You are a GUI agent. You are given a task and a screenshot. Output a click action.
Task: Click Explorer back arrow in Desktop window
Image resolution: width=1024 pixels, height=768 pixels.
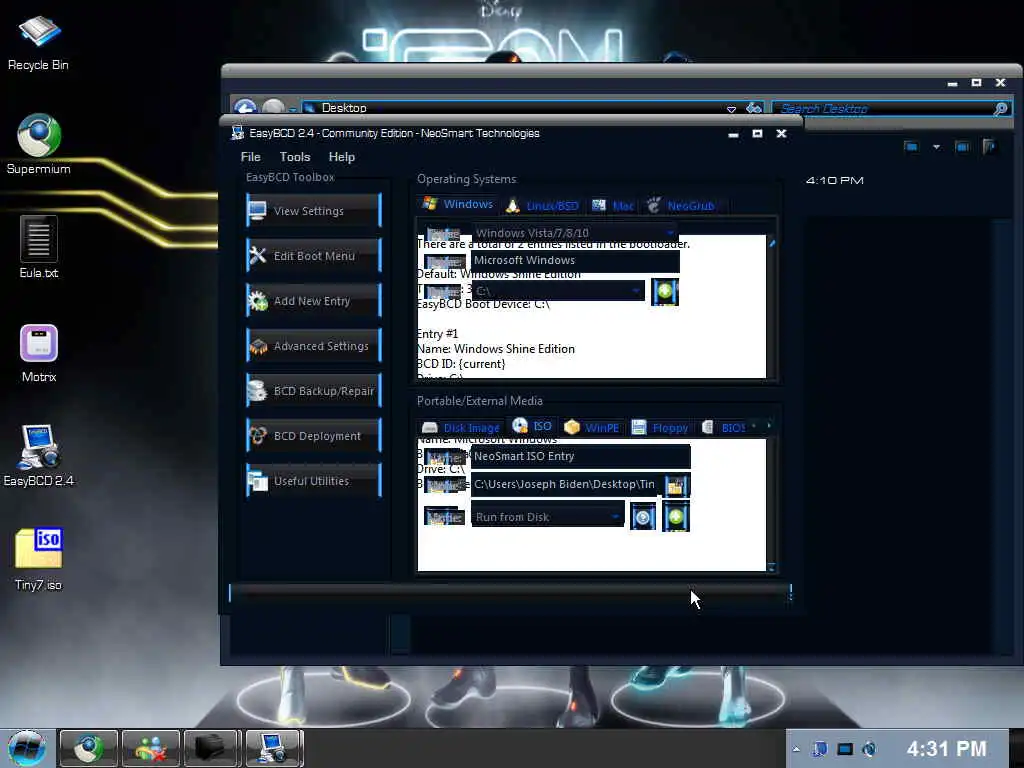[246, 108]
